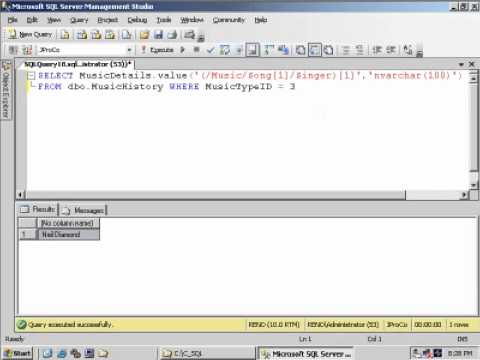Open C:\C_SQL taskbar window
480x360 pixels.
(206, 353)
